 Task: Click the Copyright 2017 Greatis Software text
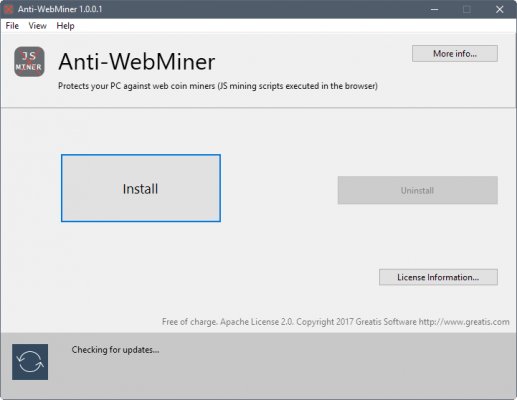[x=356, y=322]
